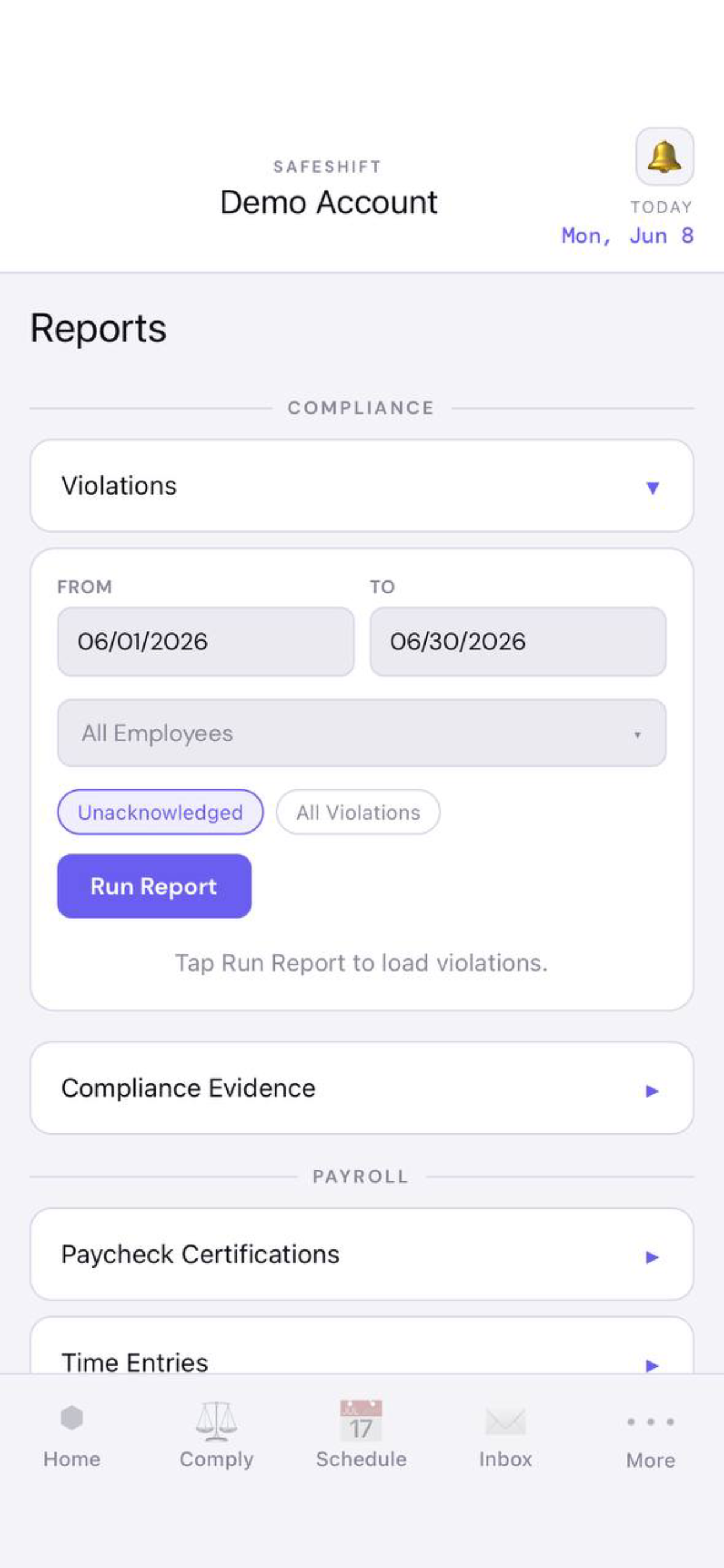Tap the 'Tap Run Report to load violations.' hint
The height and width of the screenshot is (1568, 724).
(361, 963)
